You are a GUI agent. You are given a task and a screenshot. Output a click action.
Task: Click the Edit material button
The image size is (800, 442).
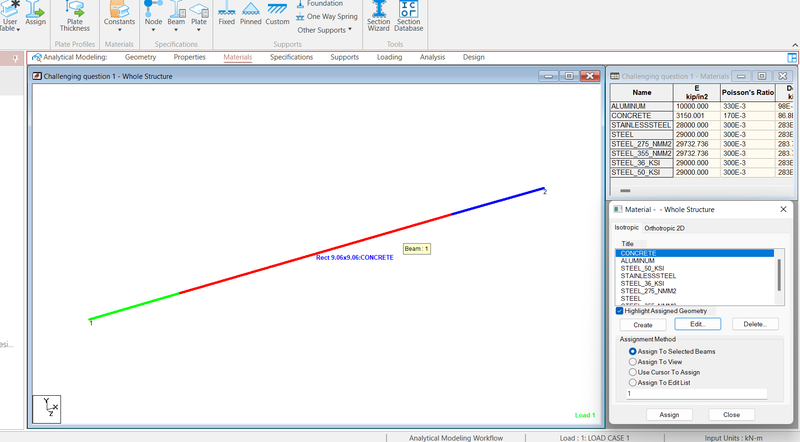697,324
